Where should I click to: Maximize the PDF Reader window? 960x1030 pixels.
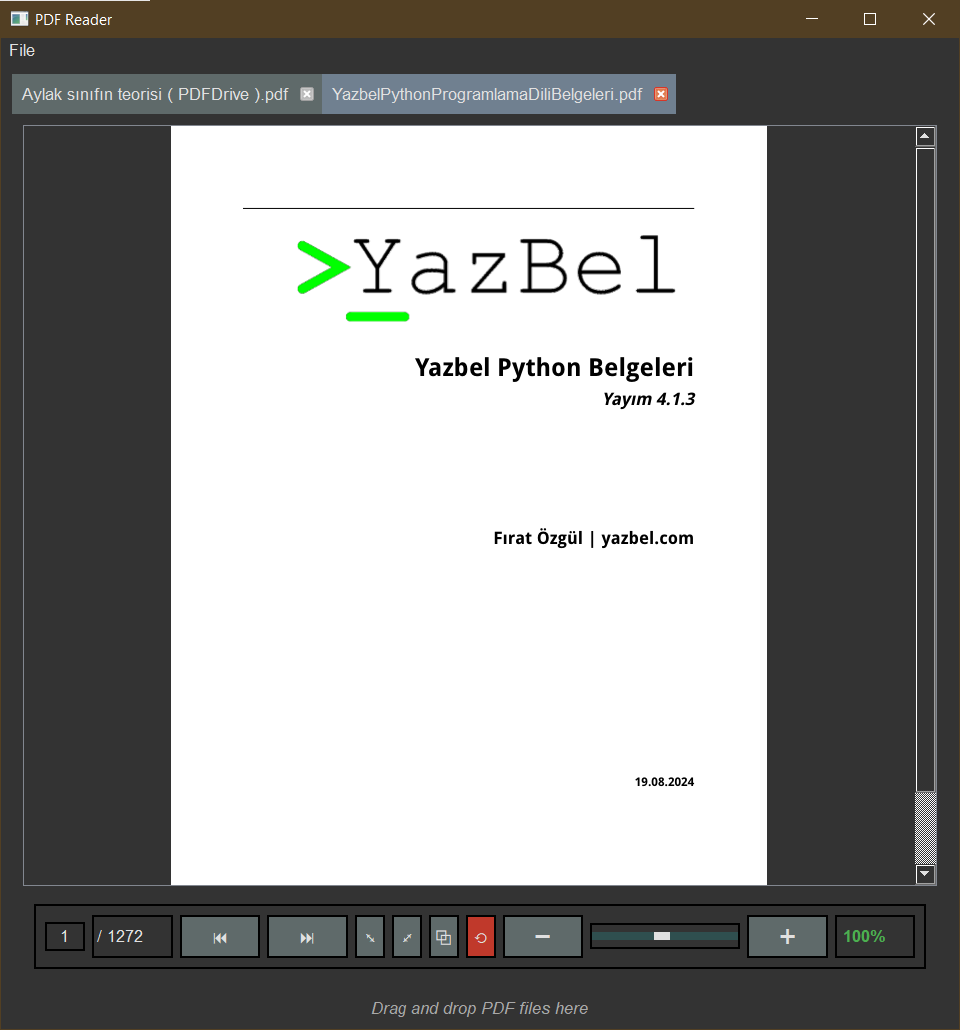click(x=870, y=19)
